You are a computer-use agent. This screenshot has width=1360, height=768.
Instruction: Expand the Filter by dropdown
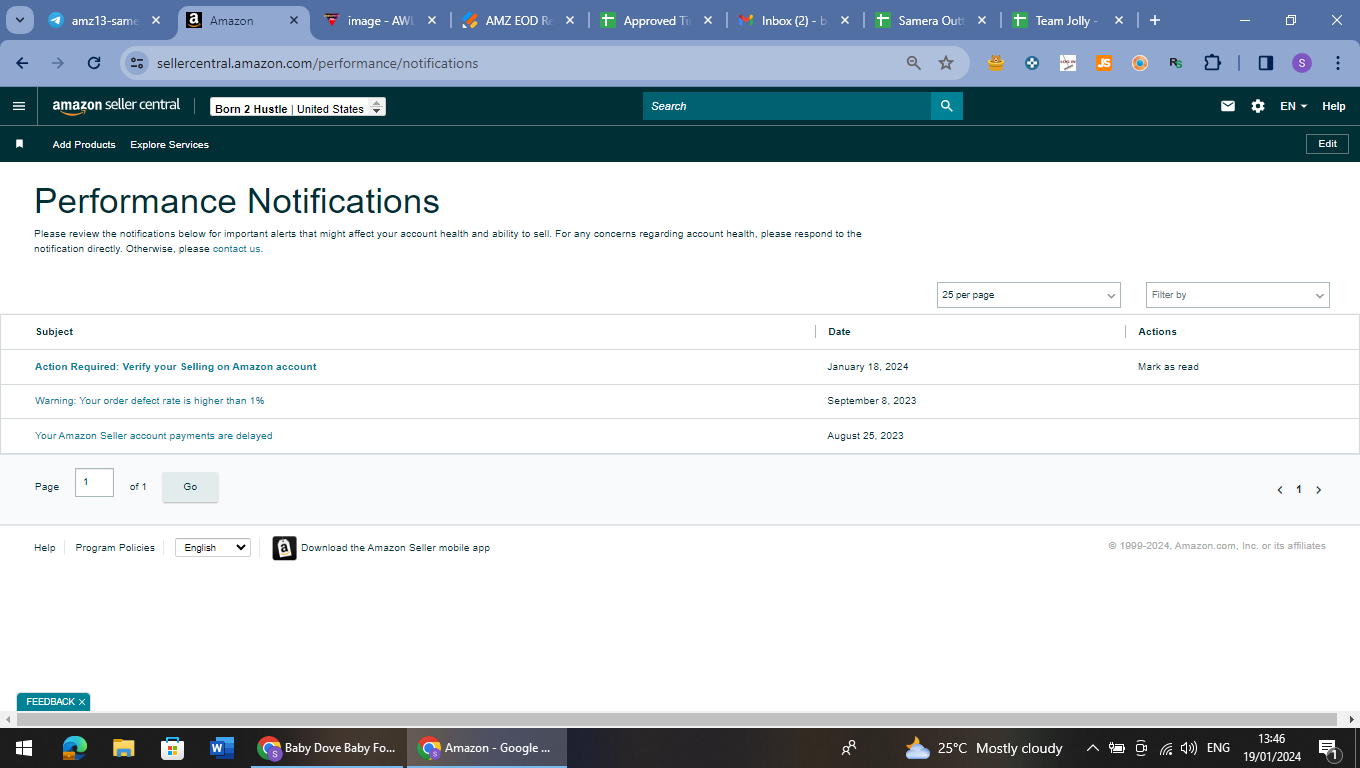pyautogui.click(x=1238, y=295)
